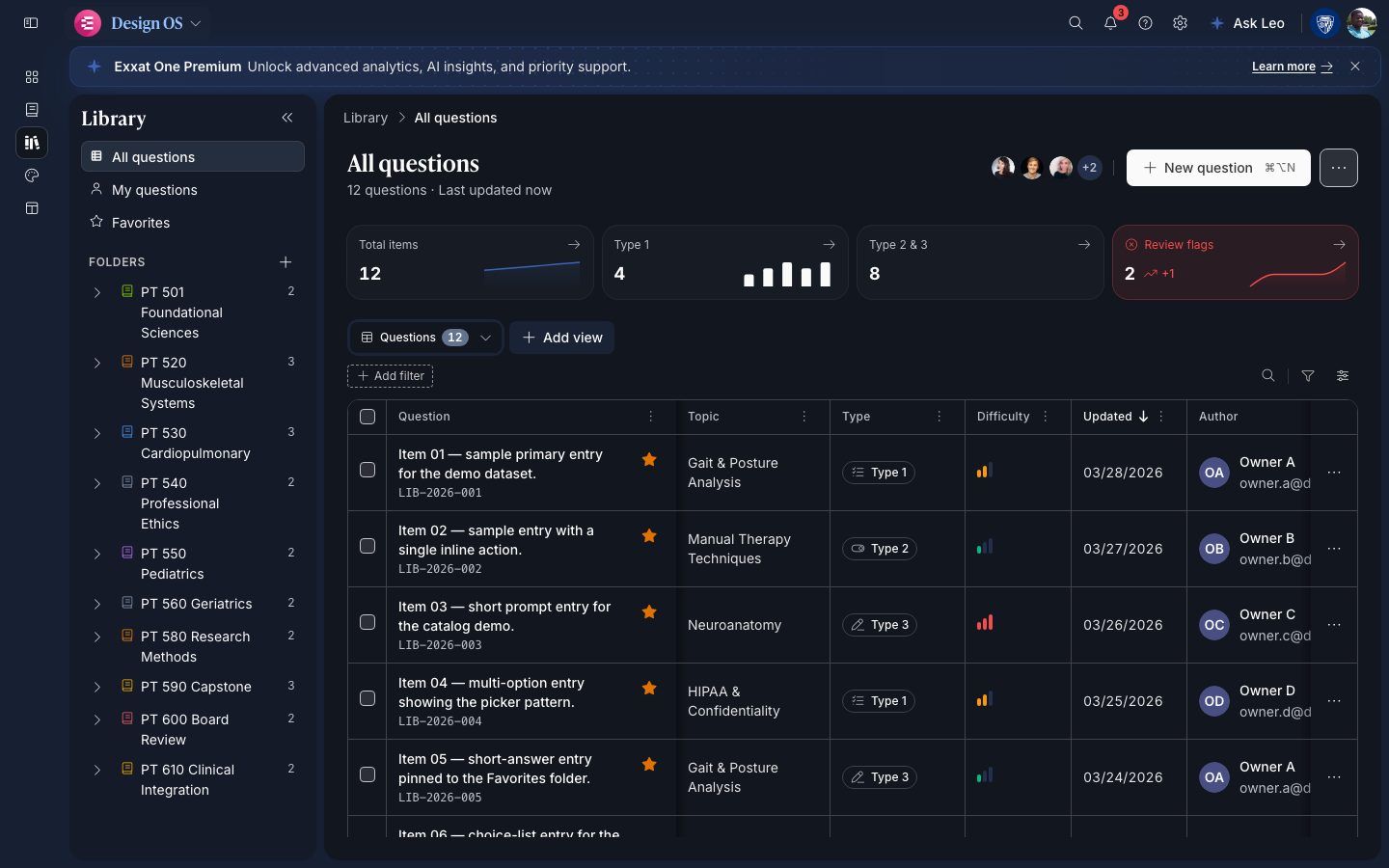Open Type column options menu

click(940, 417)
